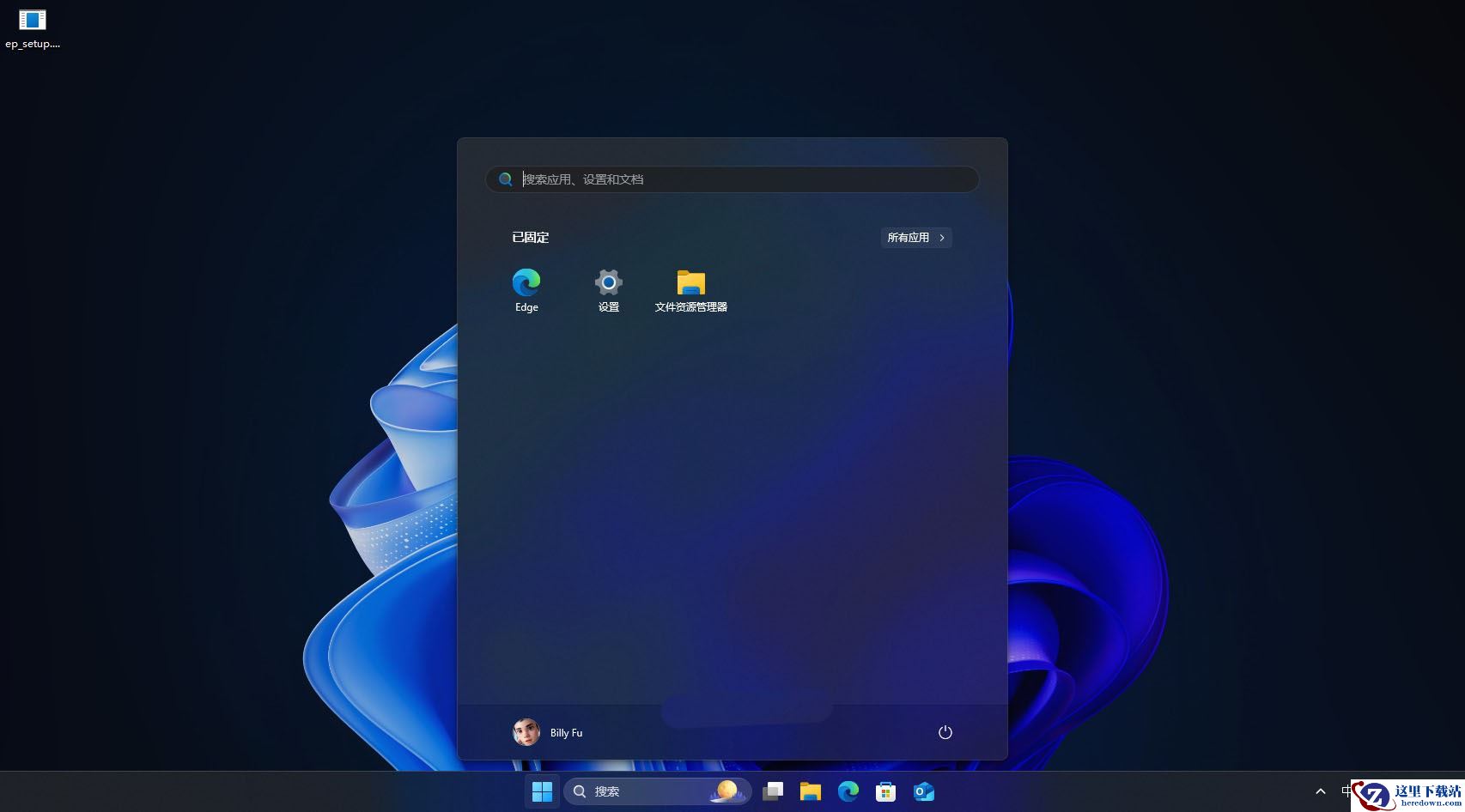Open File Explorer from the taskbar
This screenshot has height=812, width=1465.
[810, 791]
